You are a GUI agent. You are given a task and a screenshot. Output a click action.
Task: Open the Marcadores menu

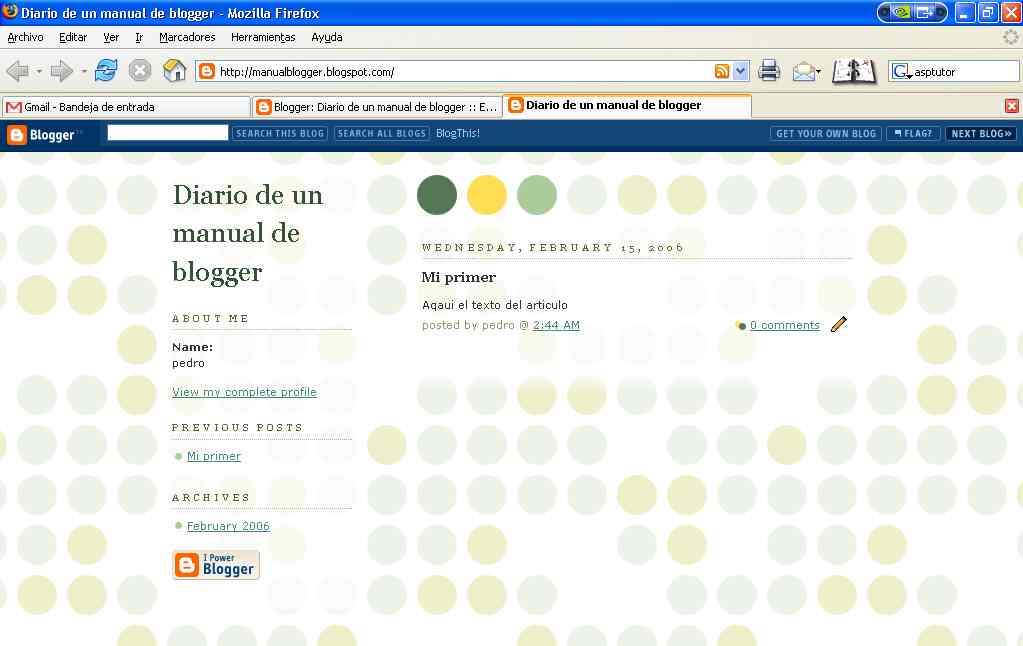point(187,37)
